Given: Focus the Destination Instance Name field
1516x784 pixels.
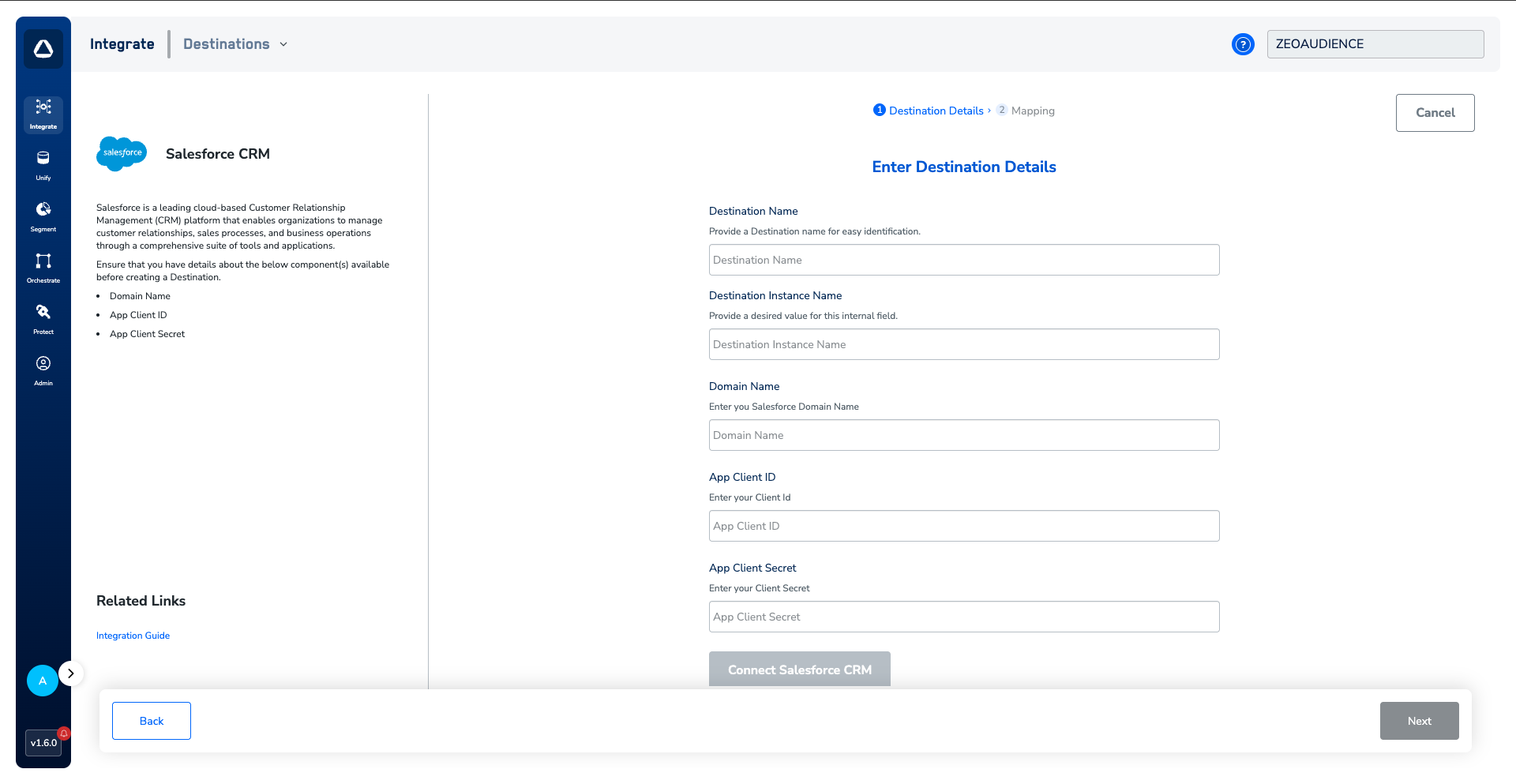Looking at the screenshot, I should [x=964, y=344].
